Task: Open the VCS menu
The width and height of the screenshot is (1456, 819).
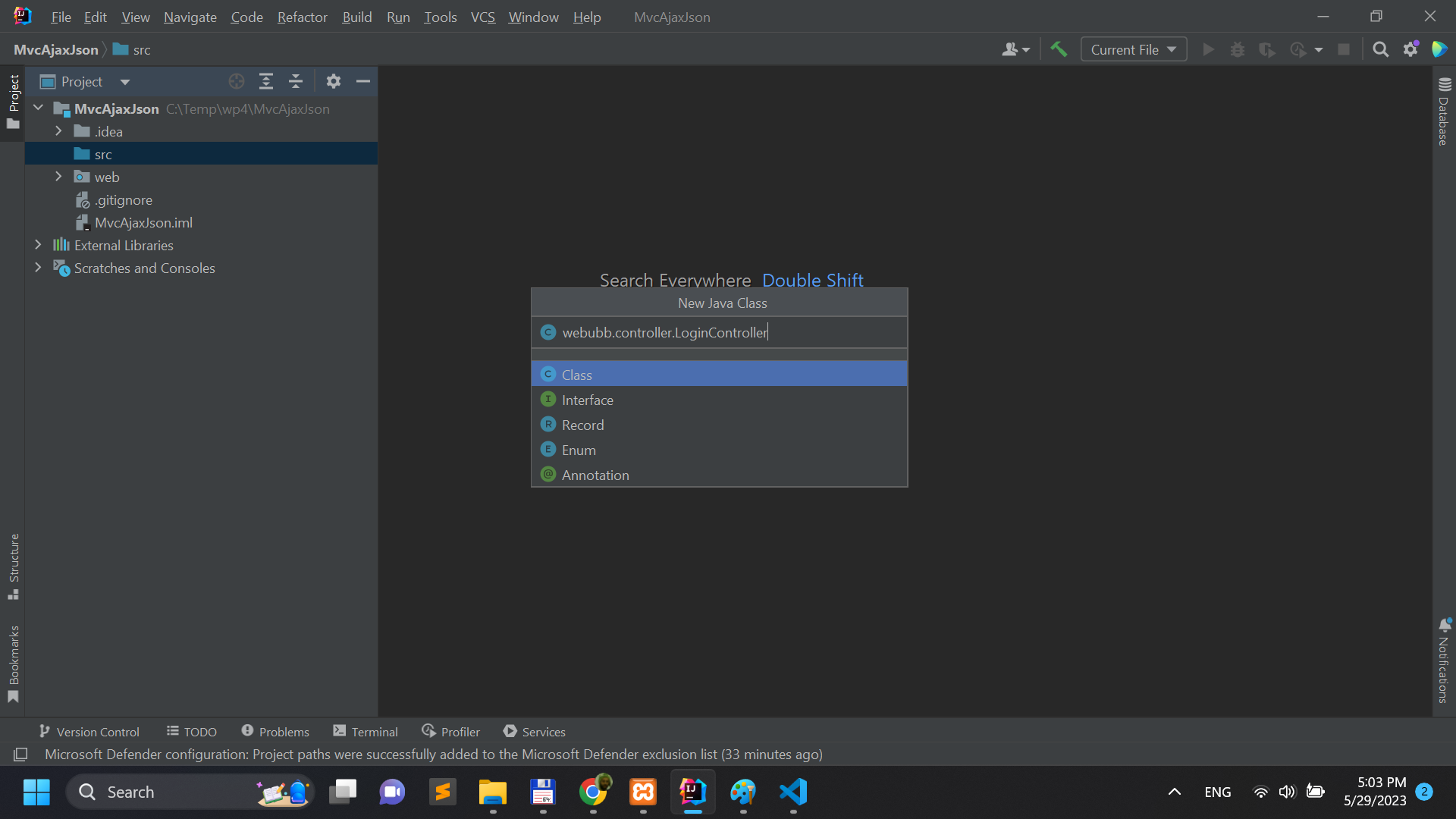Action: pos(482,17)
